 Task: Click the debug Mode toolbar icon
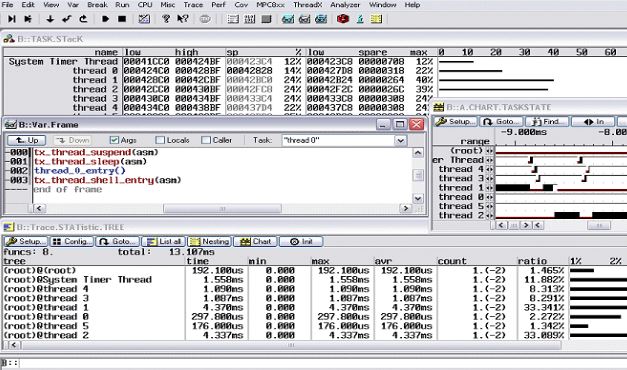coord(144,19)
